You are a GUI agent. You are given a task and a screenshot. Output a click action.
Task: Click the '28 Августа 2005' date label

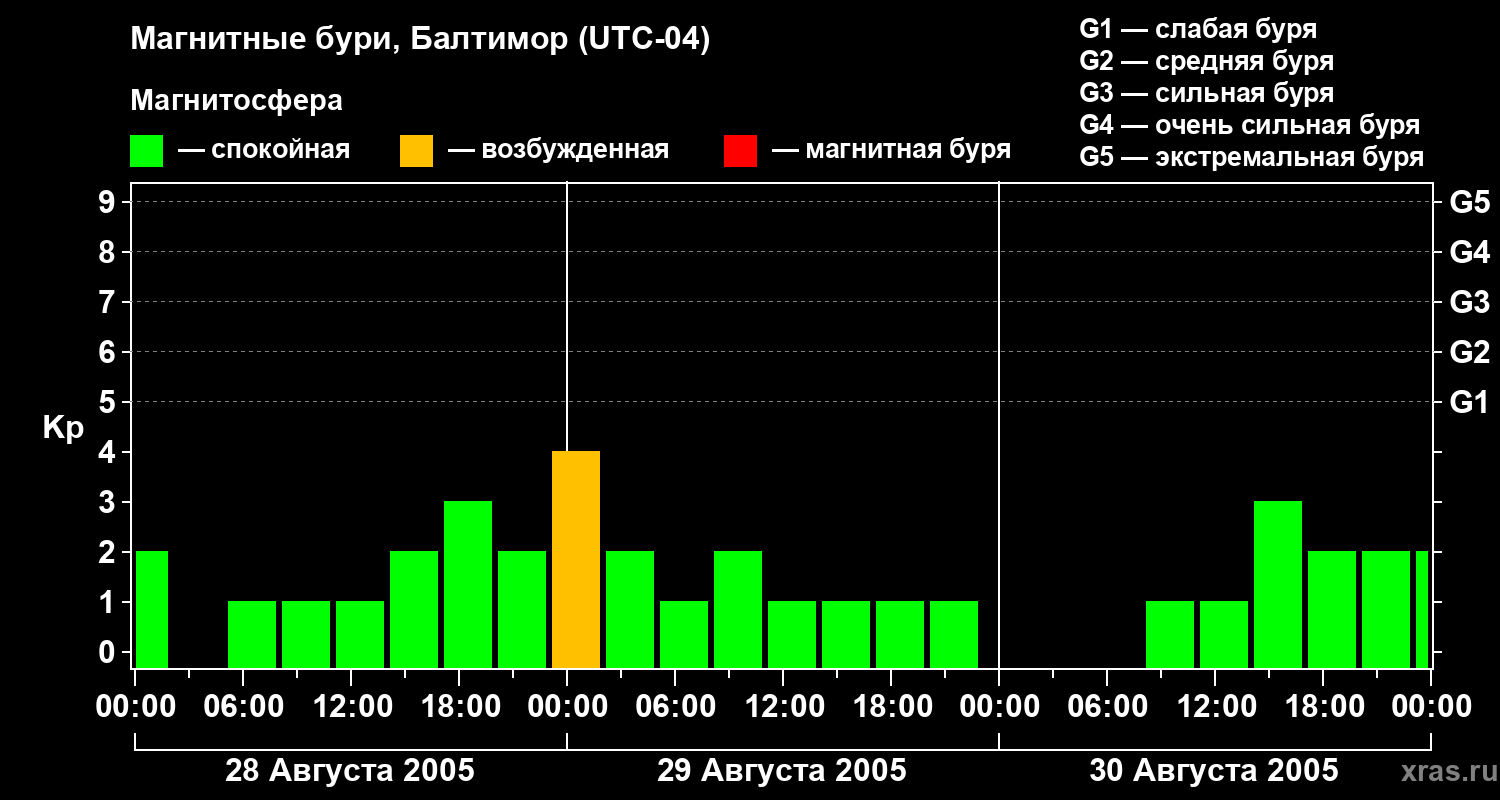click(x=350, y=771)
